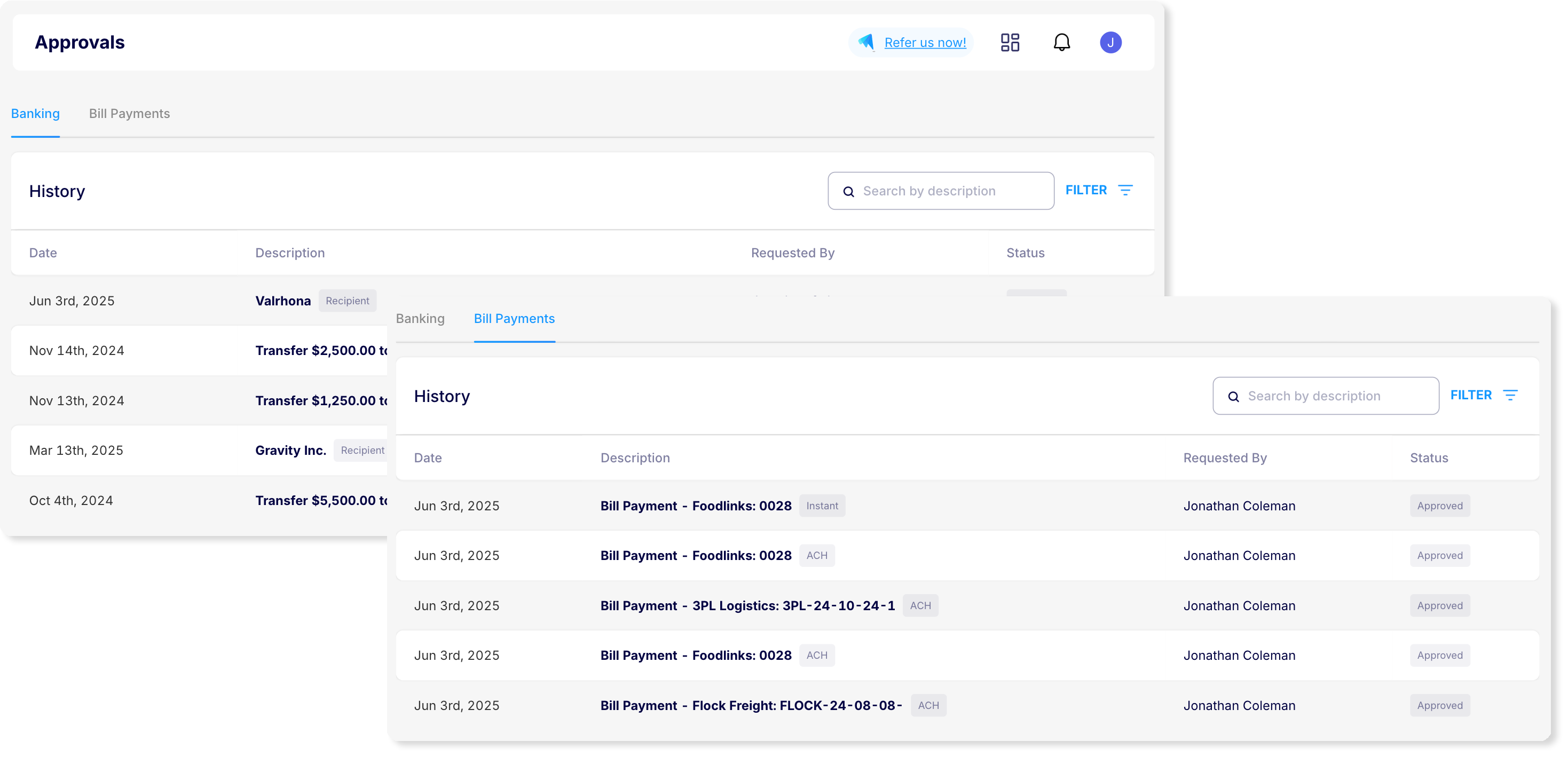Click the search magnifier in the Bill Payments History panel
1568x757 pixels.
click(1233, 397)
